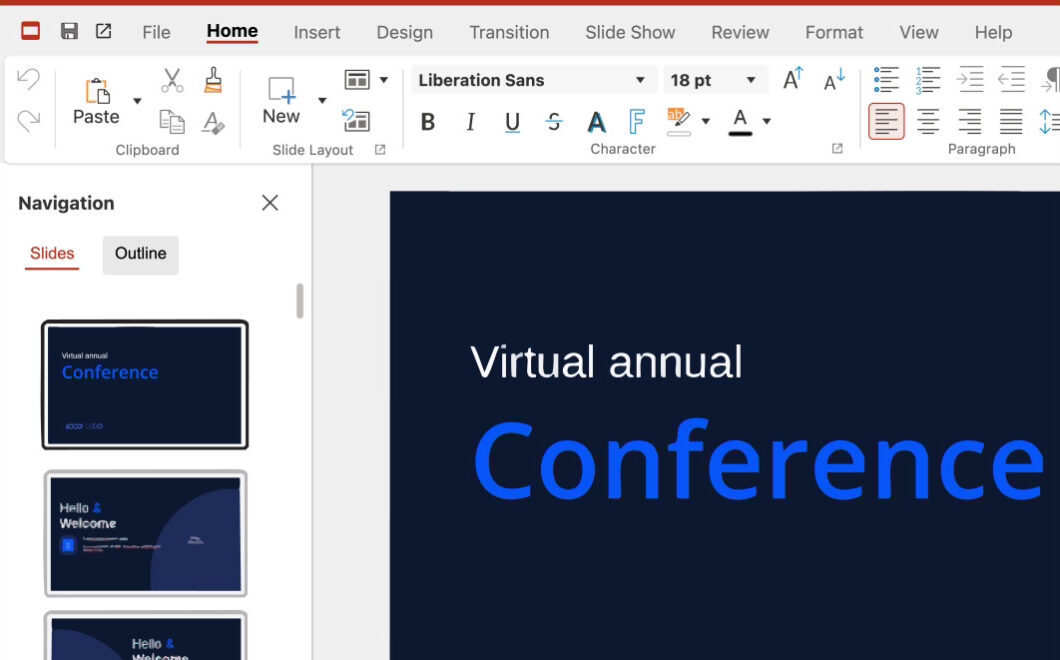This screenshot has width=1060, height=660.
Task: Select the second Hello & Welcome thumbnail
Action: pos(145,534)
